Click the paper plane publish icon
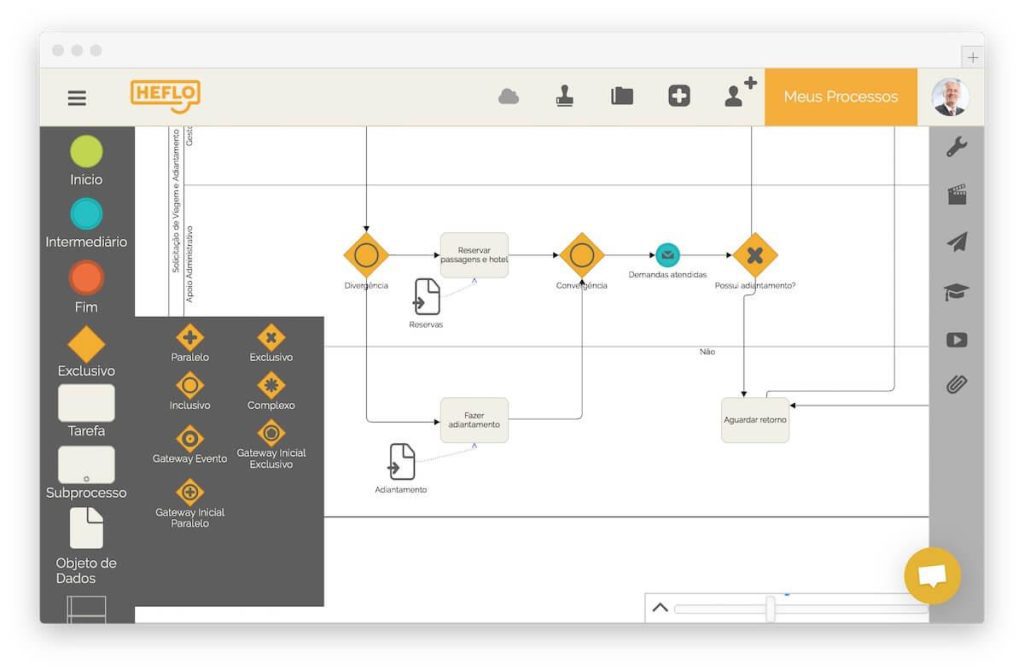The height and width of the screenshot is (671, 1024). [956, 243]
